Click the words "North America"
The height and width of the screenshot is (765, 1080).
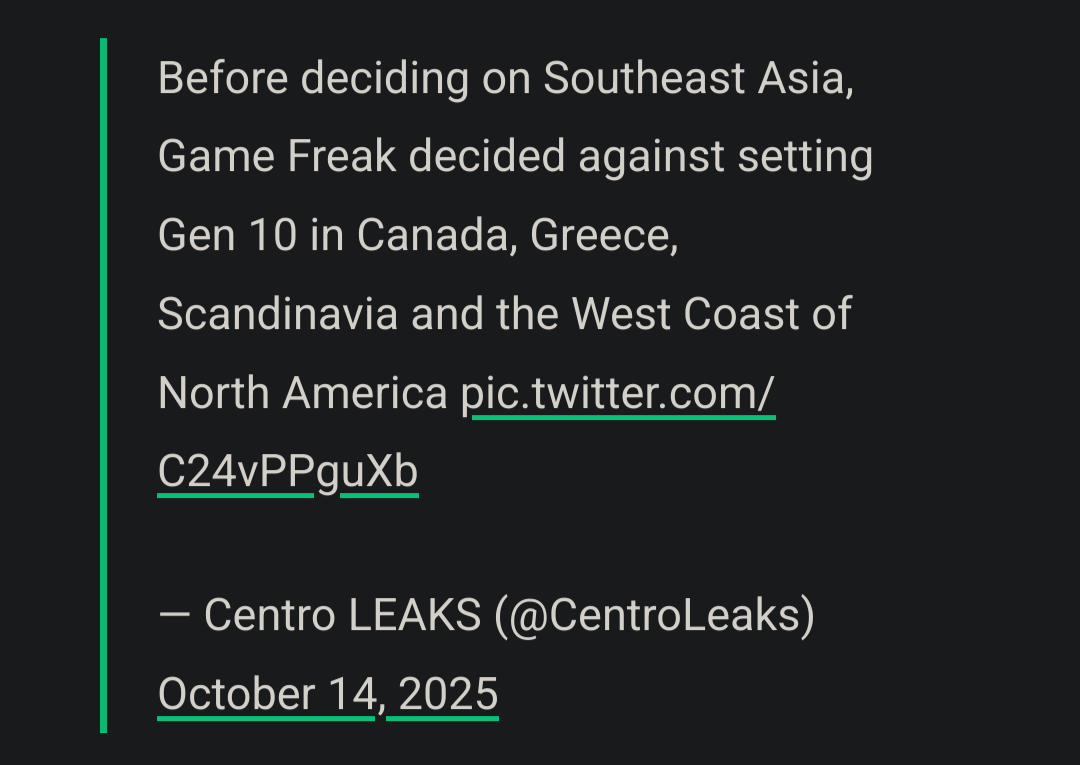pyautogui.click(x=302, y=394)
